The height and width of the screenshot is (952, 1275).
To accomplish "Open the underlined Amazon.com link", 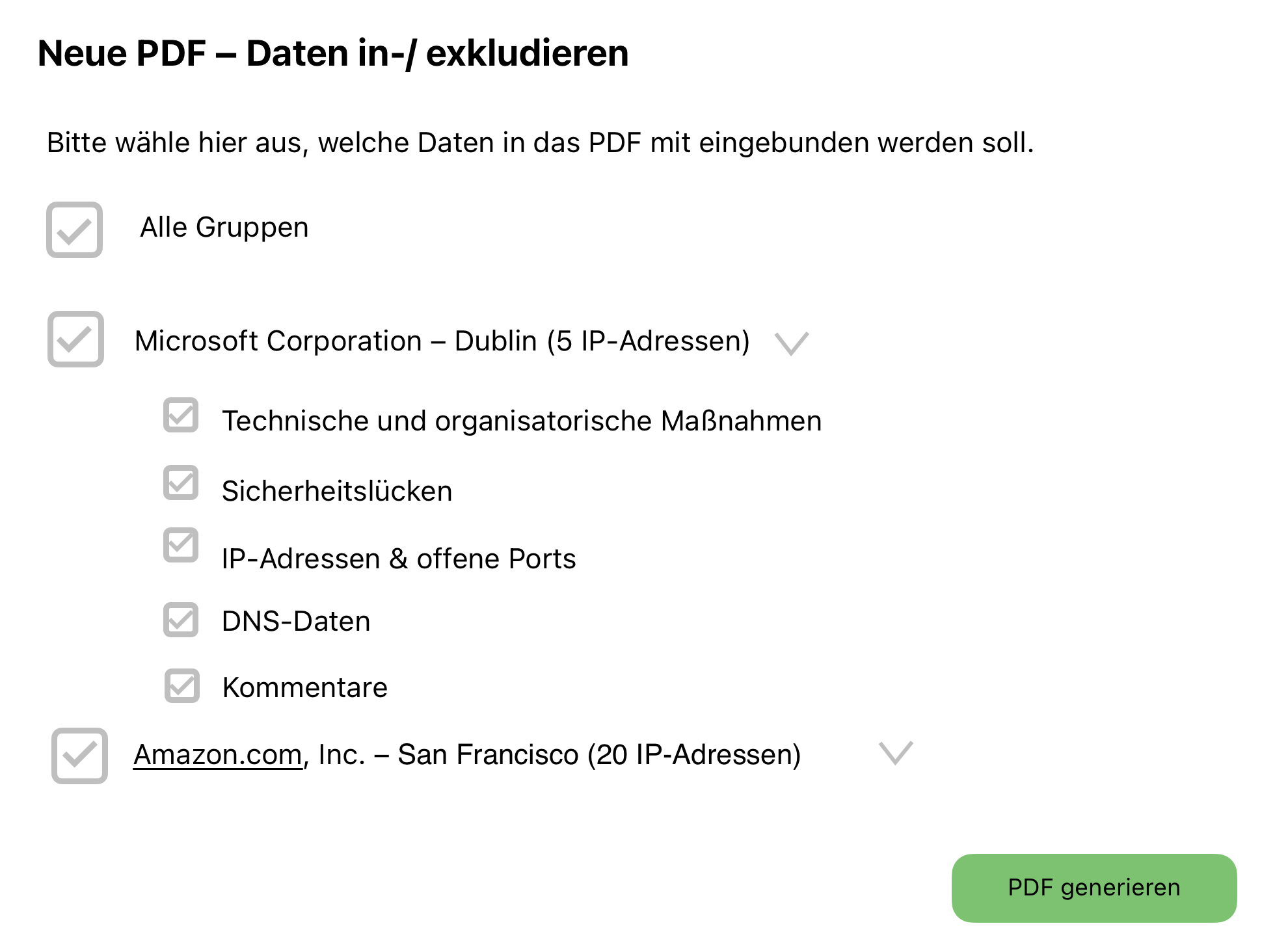I will [218, 755].
